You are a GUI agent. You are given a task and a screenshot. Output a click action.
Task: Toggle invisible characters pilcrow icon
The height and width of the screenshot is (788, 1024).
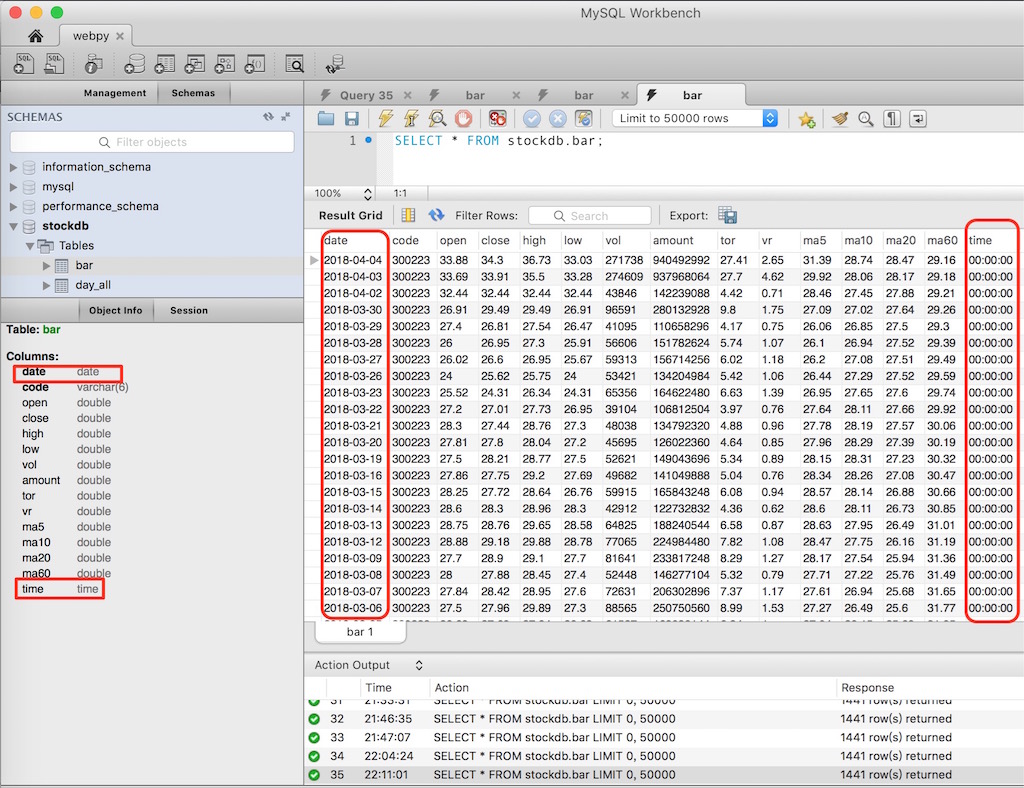891,119
